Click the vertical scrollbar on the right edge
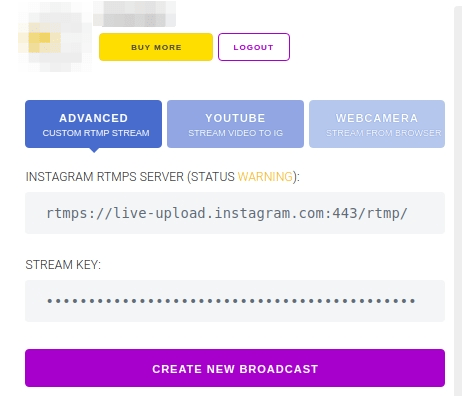The width and height of the screenshot is (462, 396). point(458,200)
